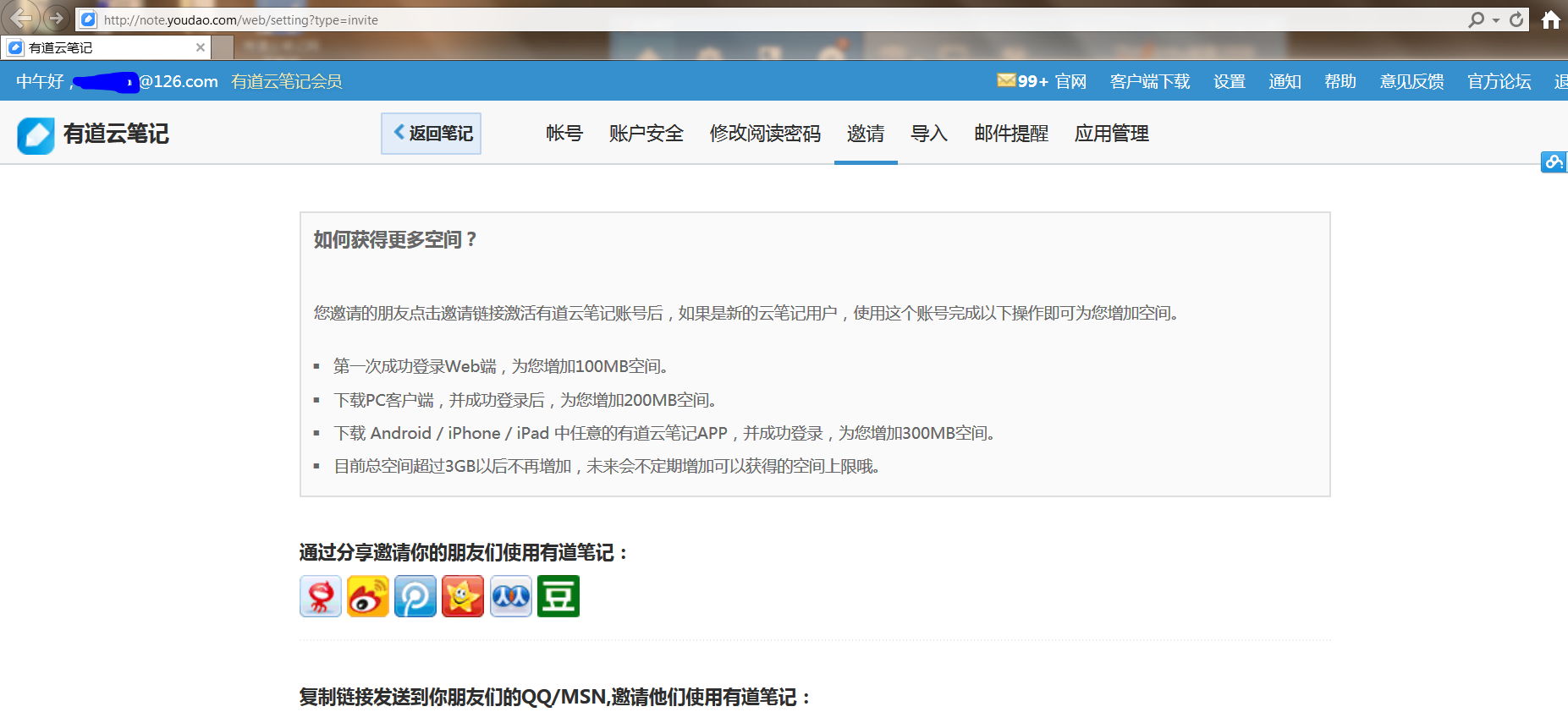Open the 官方论坛 link
The image size is (1568, 712).
pos(1499,81)
